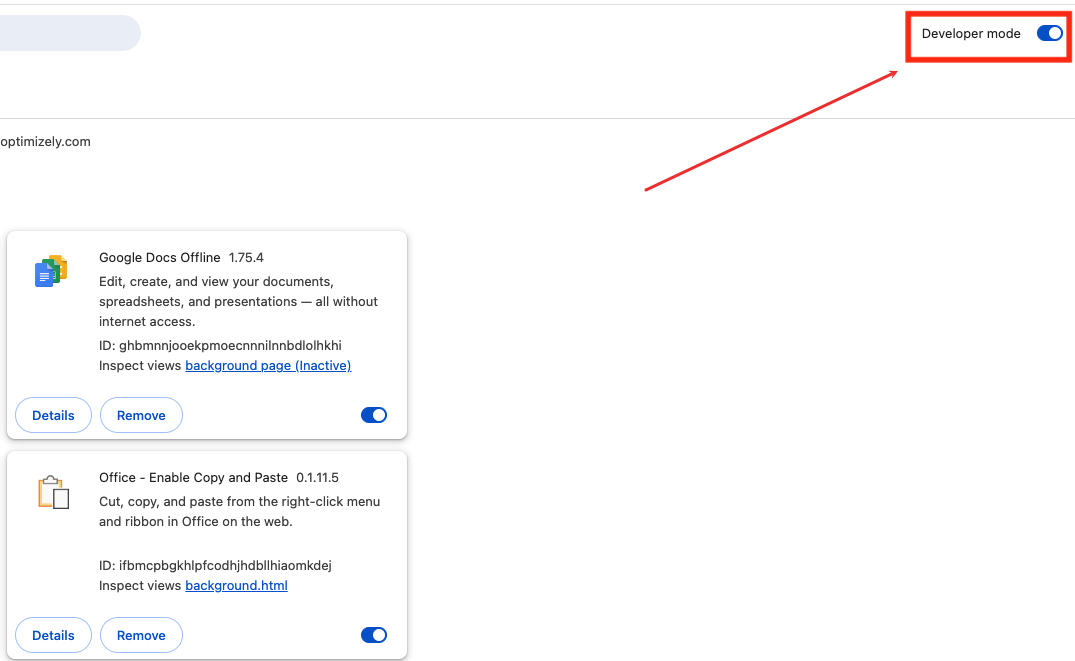Click the Google Docs Offline extension icon
The height and width of the screenshot is (661, 1075).
coord(51,271)
